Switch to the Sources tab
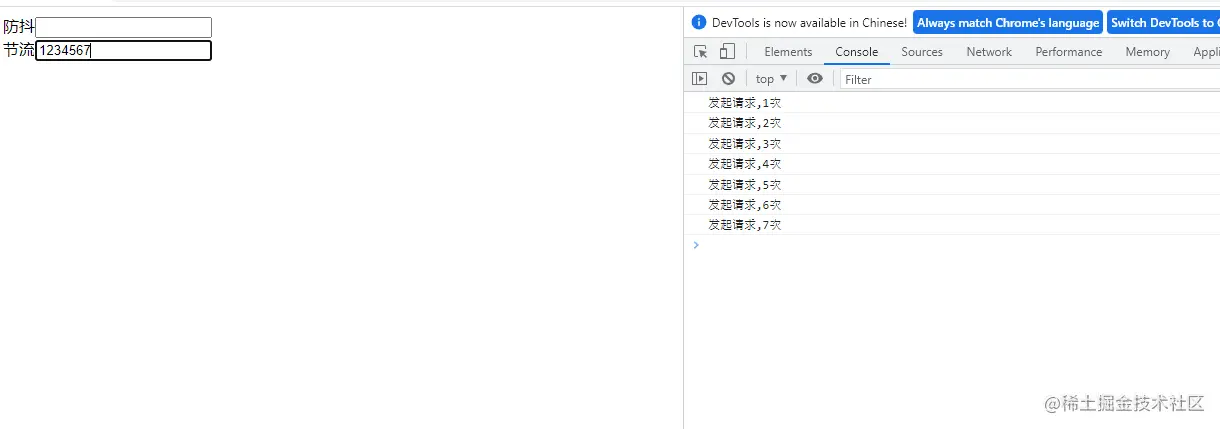The image size is (1220, 429). [x=922, y=52]
